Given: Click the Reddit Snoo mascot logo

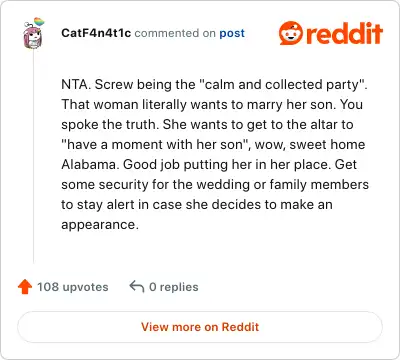Looking at the screenshot, I should click(x=291, y=33).
